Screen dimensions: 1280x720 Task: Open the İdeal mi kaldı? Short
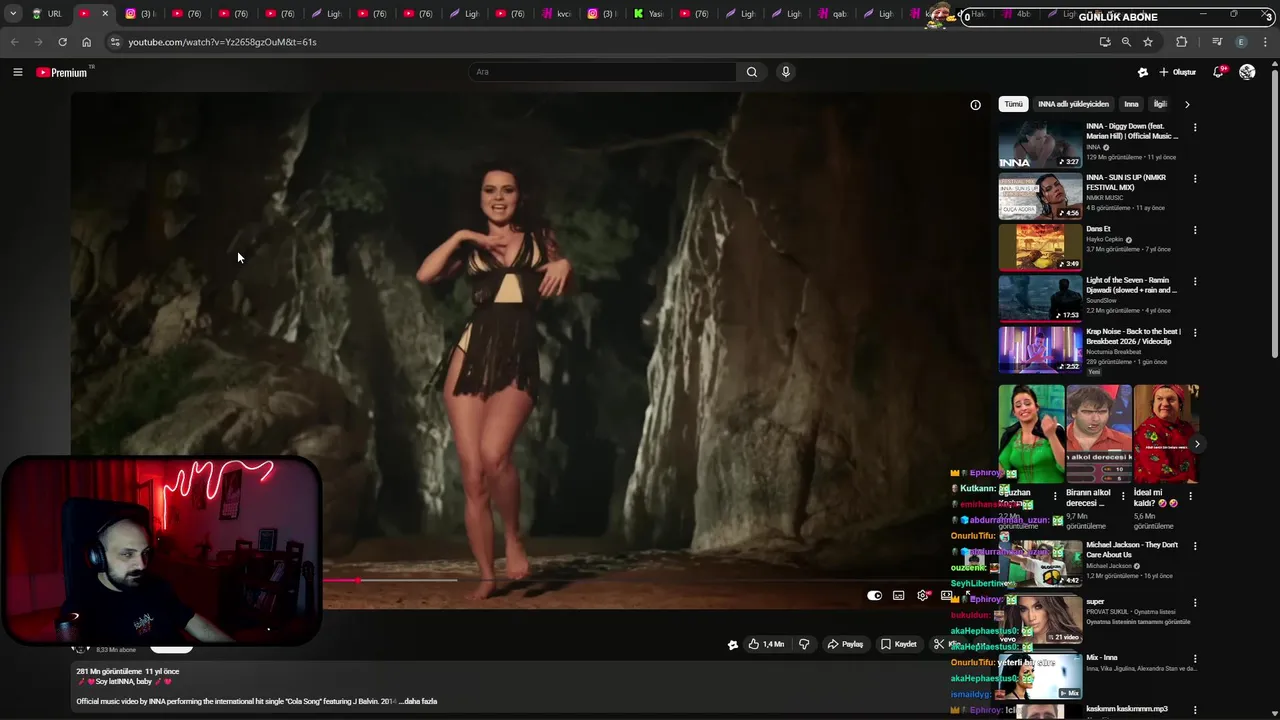(x=1166, y=434)
